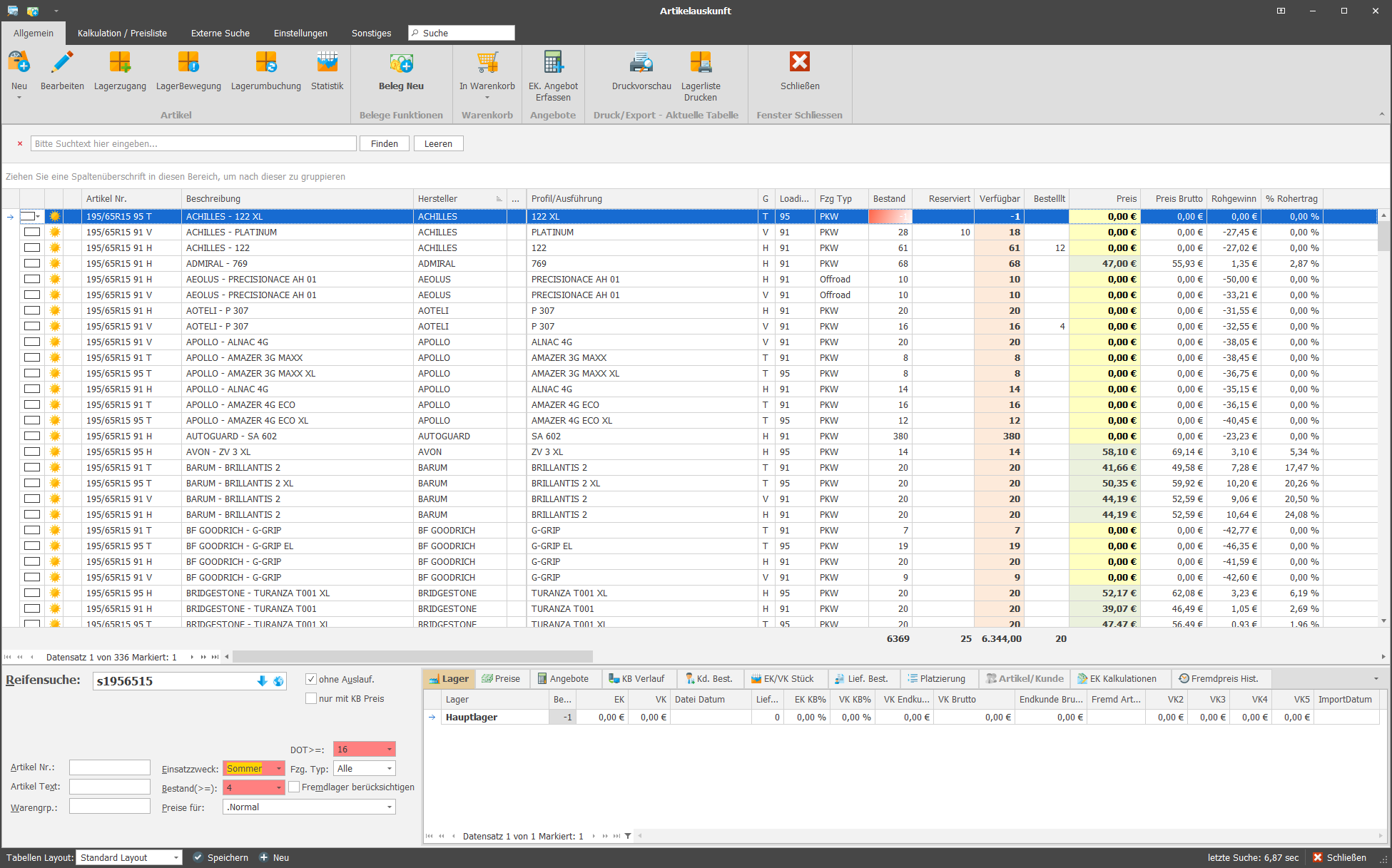
Task: Sort by the Preis Brutto column header
Action: [1175, 198]
